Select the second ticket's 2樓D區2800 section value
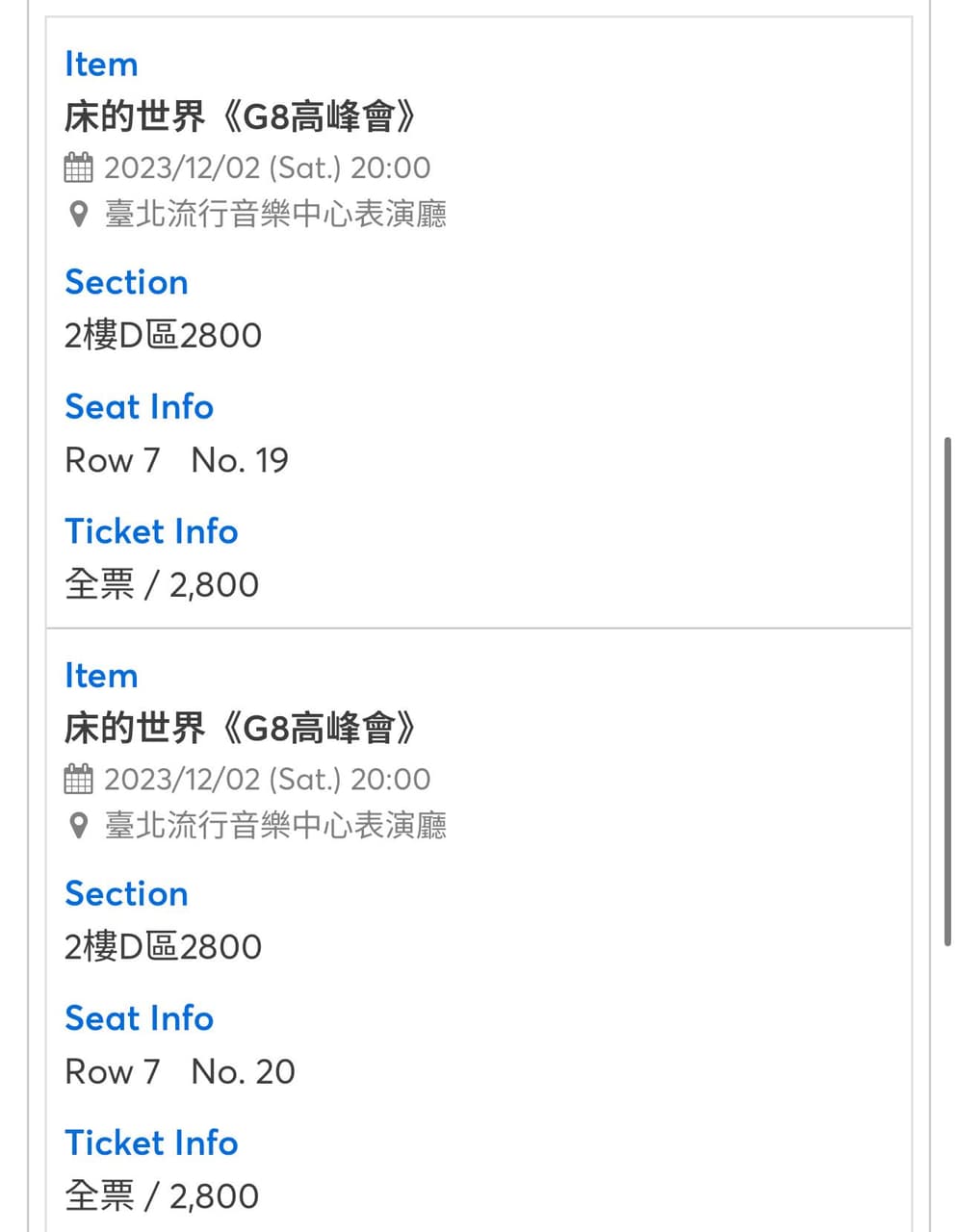Image resolution: width=958 pixels, height=1232 pixels. [x=163, y=946]
